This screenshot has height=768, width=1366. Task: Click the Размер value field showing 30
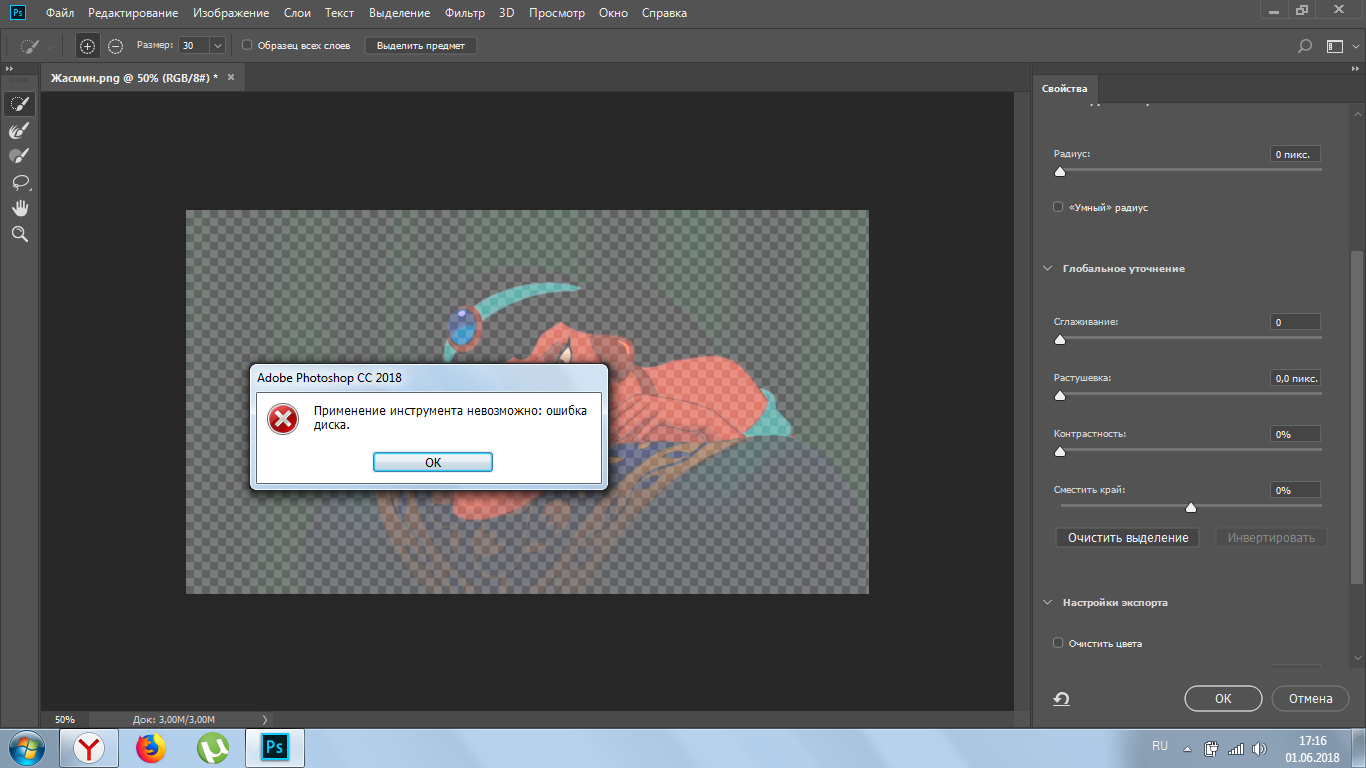click(x=194, y=46)
